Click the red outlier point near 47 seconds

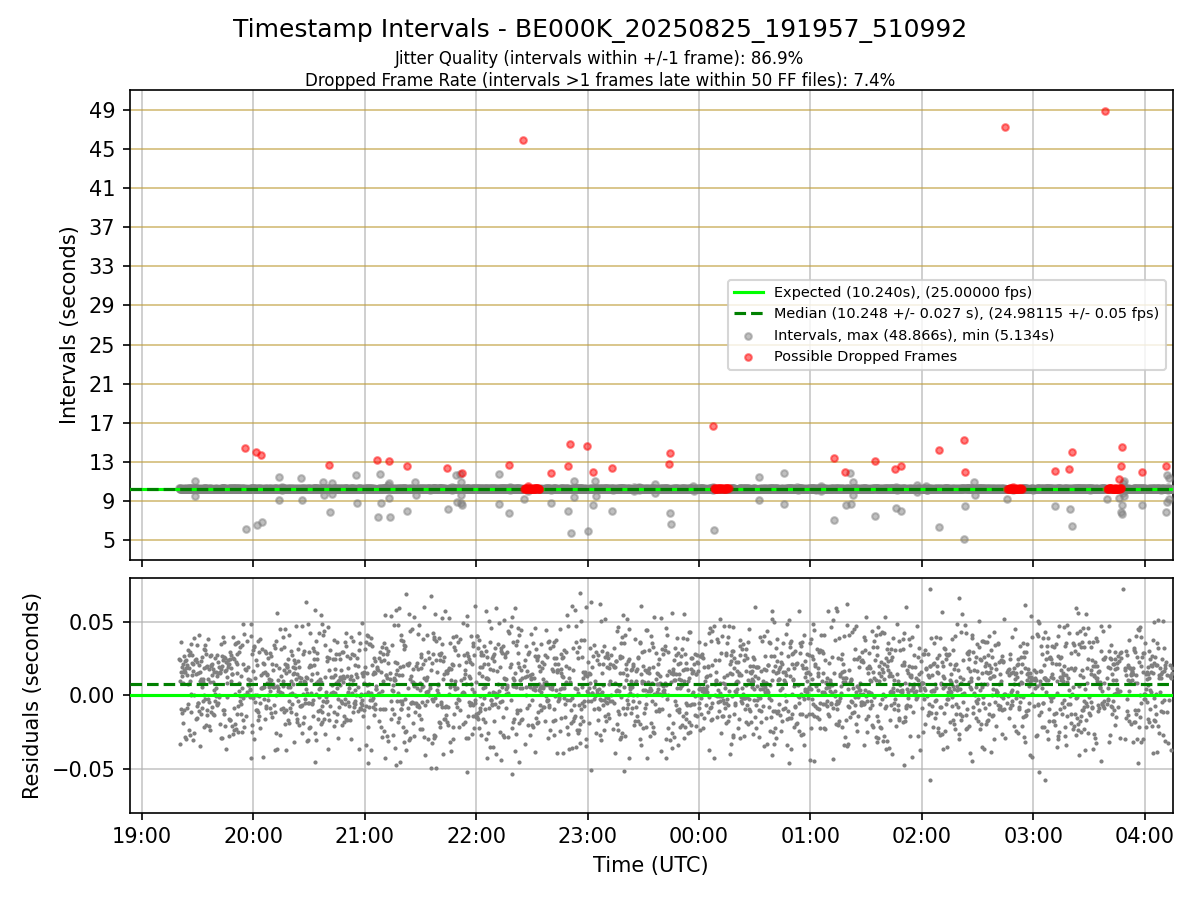click(1005, 127)
